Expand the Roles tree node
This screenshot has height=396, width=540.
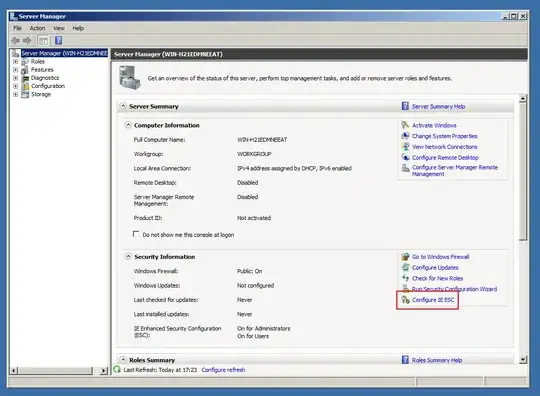click(15, 62)
